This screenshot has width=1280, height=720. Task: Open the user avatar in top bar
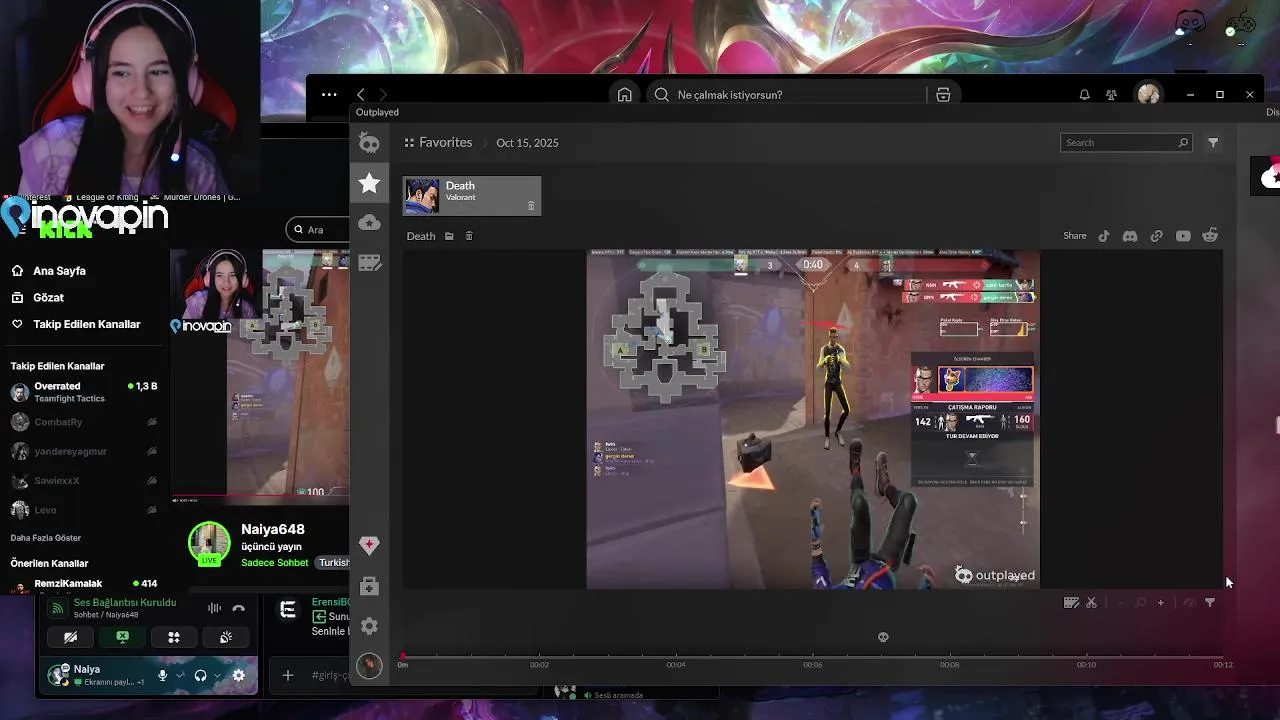point(1148,95)
